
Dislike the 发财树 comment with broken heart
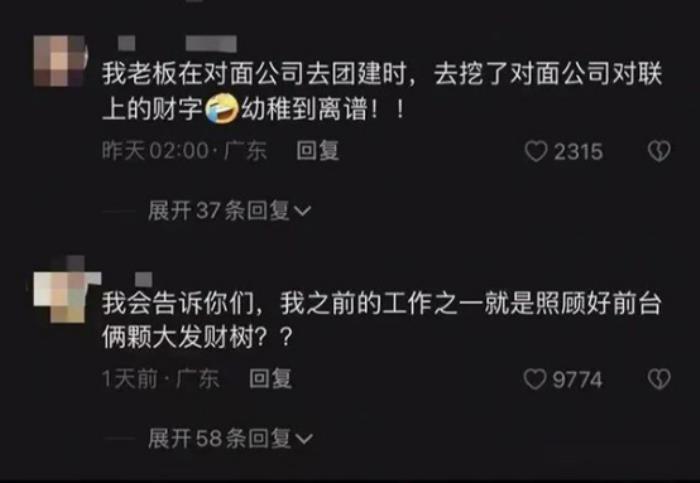(x=659, y=379)
